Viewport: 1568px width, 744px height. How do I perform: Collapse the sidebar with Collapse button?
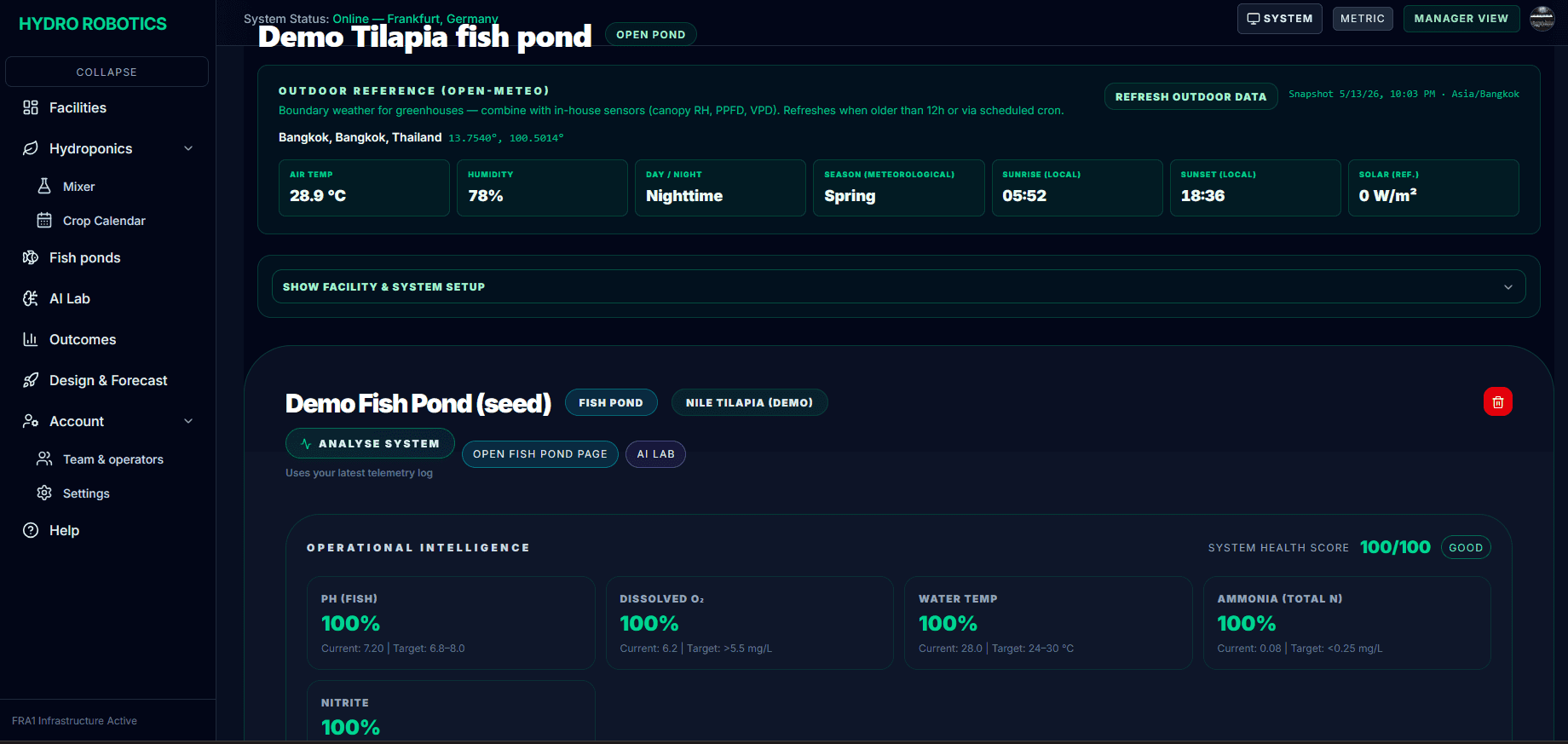point(107,72)
